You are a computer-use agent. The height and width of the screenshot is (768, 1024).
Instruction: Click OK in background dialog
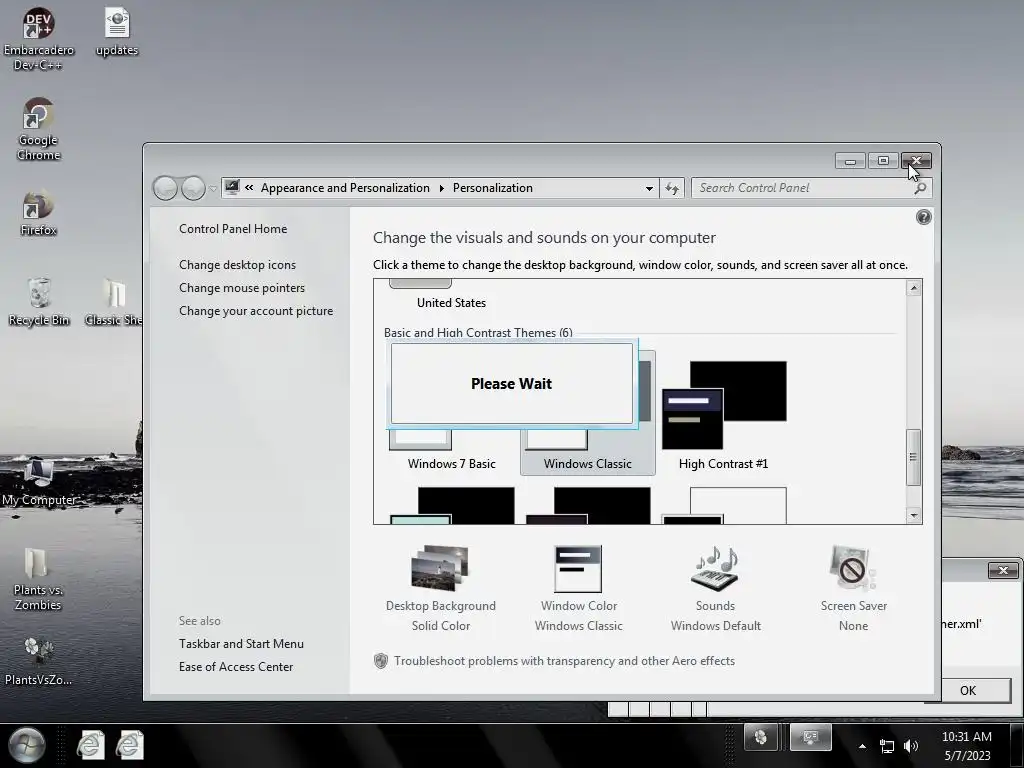click(x=968, y=690)
